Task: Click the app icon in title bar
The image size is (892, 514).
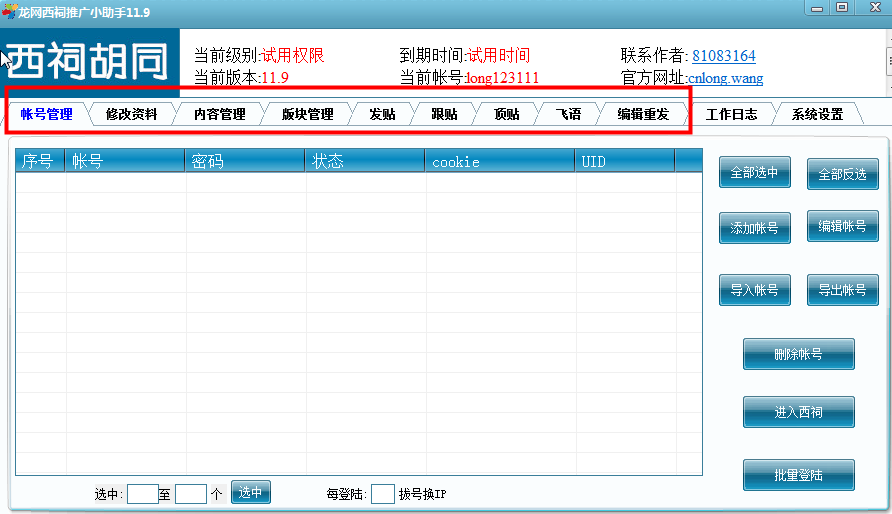Action: point(9,10)
